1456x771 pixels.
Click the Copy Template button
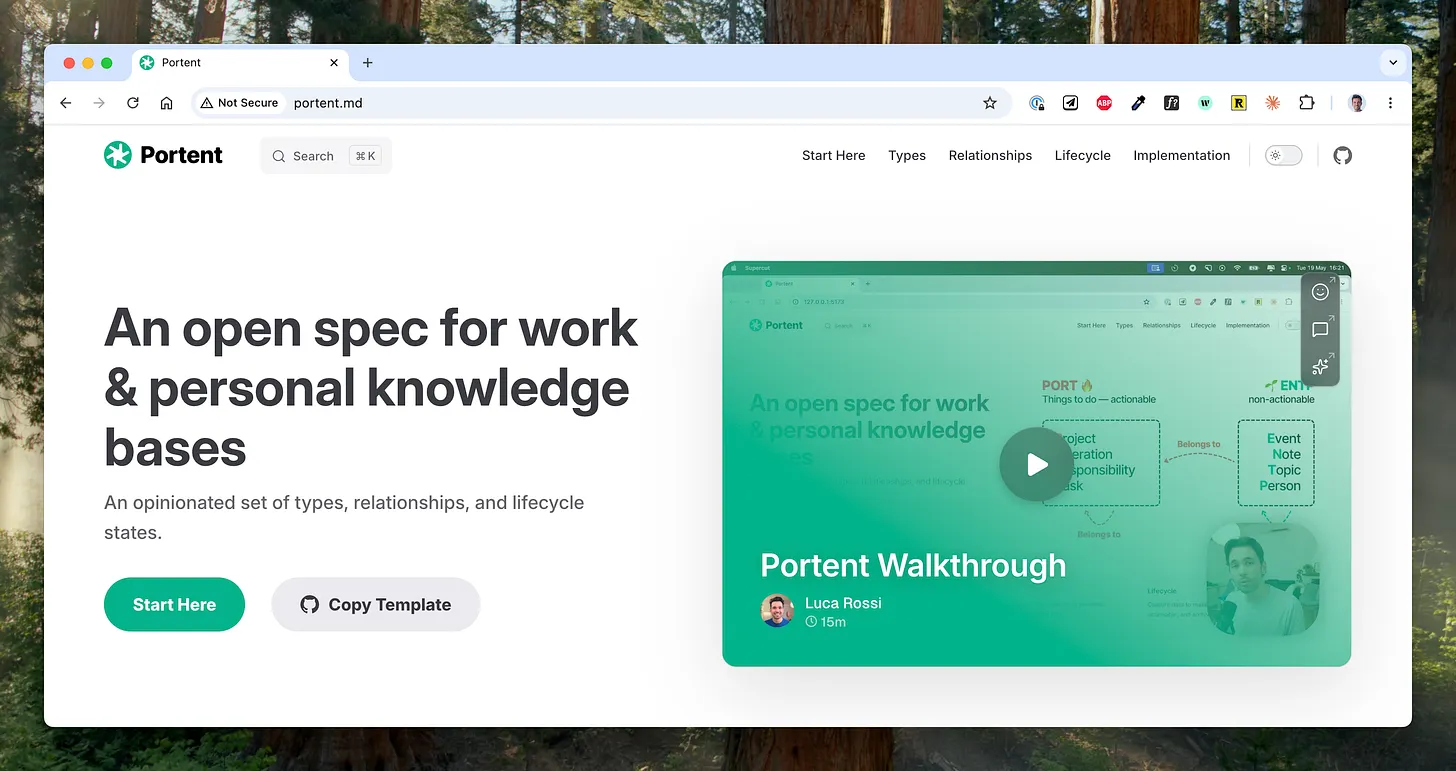point(376,604)
